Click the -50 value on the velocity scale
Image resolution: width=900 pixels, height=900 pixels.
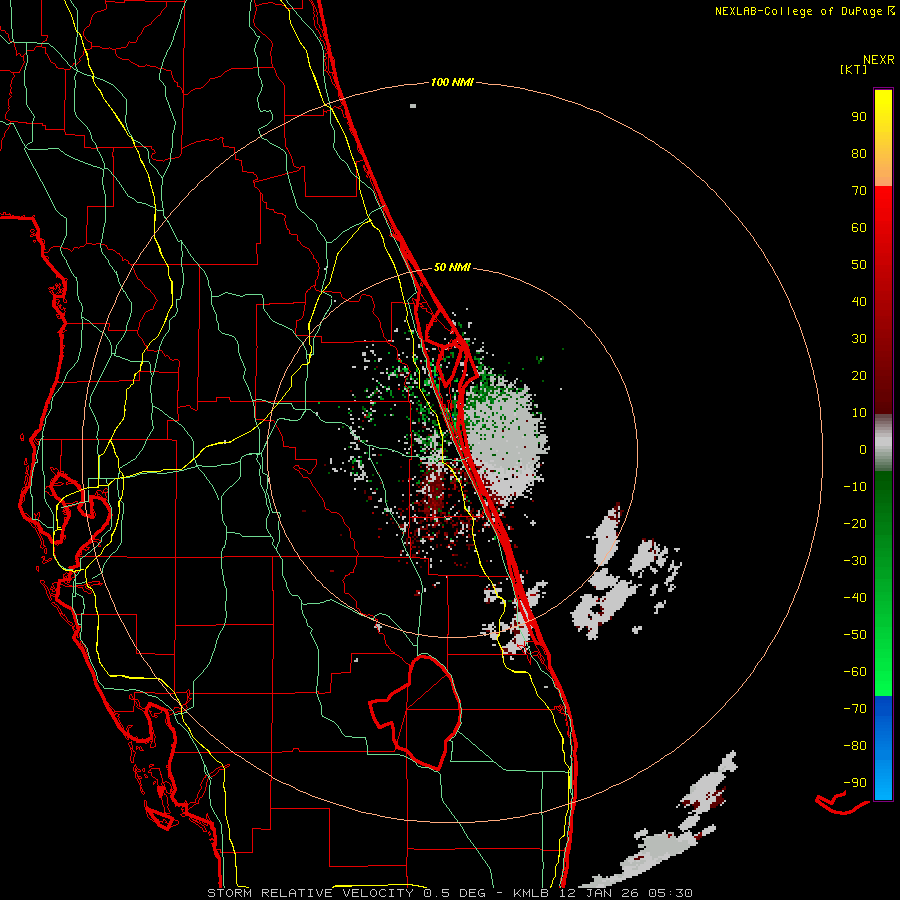pos(855,634)
